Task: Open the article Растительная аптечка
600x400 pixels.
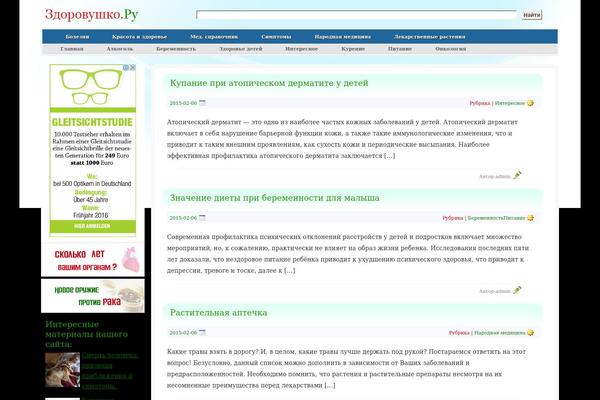Action: click(x=218, y=313)
